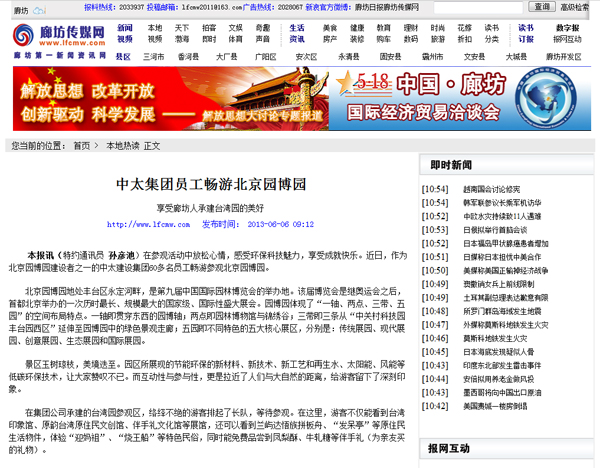Screen dimensions: 600x468
Task: Click the 报网互动 section header
Action: pos(451,448)
